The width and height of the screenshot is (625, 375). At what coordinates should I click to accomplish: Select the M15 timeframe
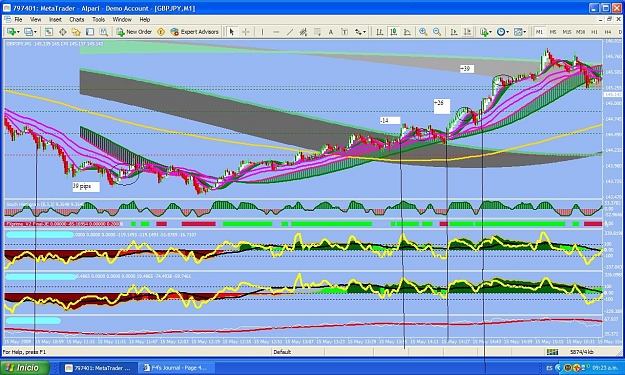pyautogui.click(x=566, y=32)
